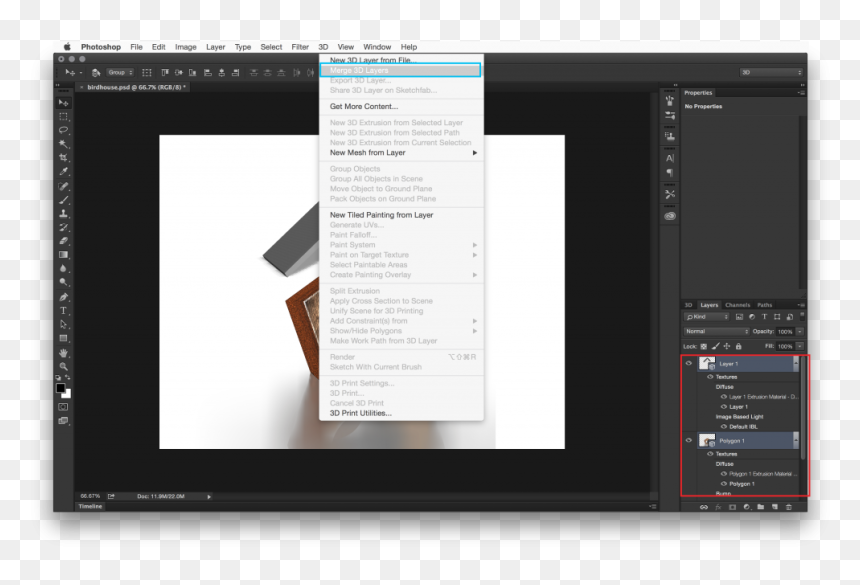This screenshot has height=585, width=860.
Task: Select the Dodge tool
Action: (x=64, y=282)
